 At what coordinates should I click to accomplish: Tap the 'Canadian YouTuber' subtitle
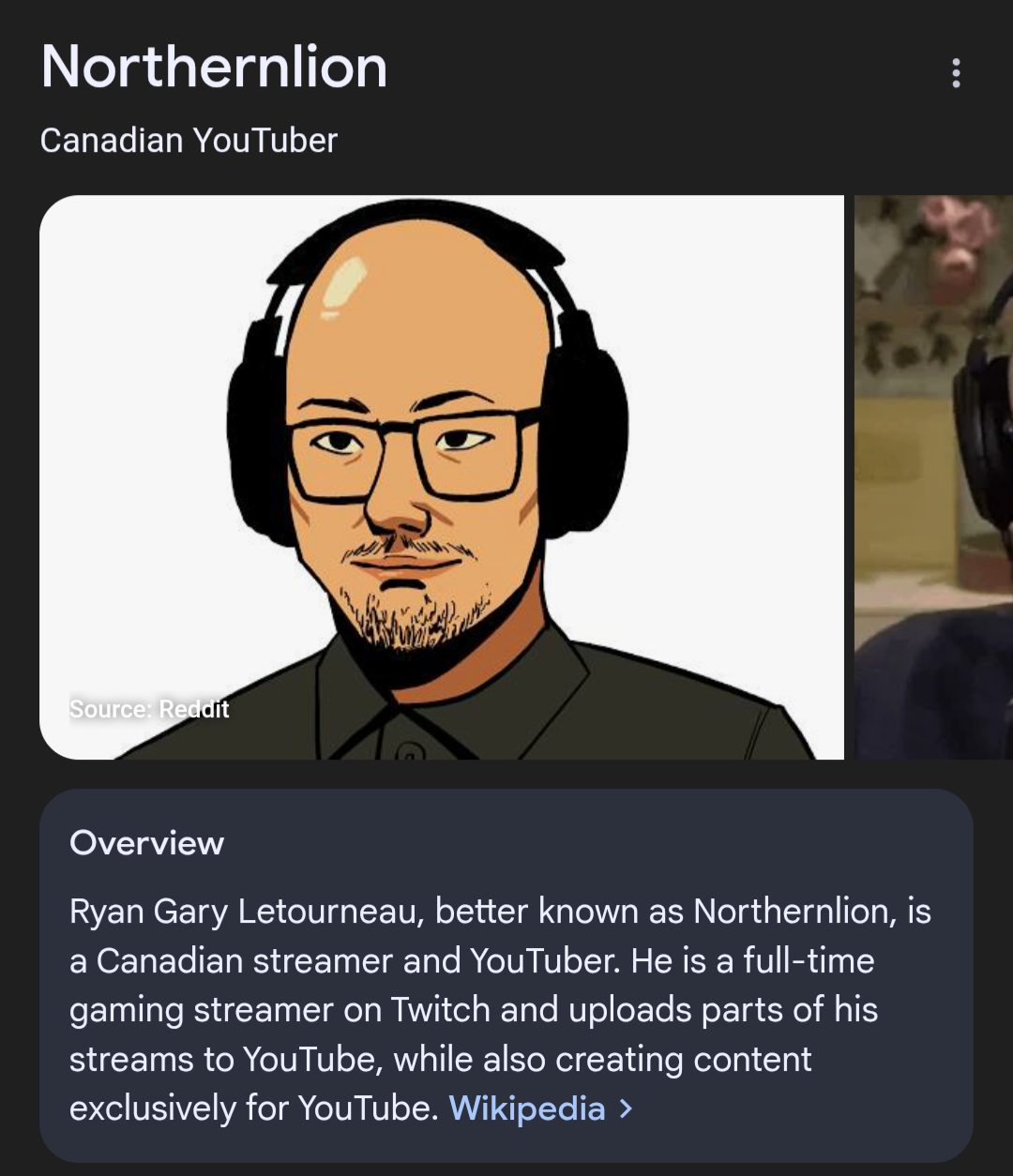click(189, 141)
